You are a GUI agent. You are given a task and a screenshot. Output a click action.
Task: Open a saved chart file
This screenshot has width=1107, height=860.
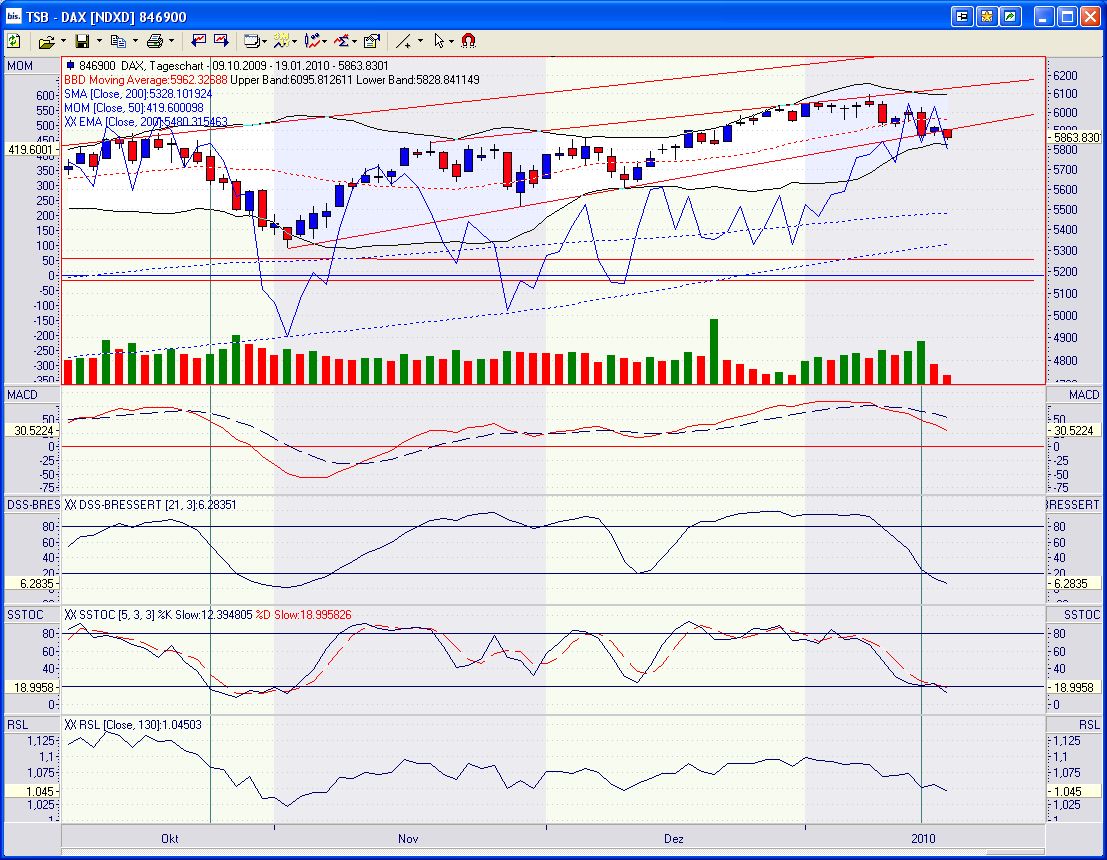(49, 41)
